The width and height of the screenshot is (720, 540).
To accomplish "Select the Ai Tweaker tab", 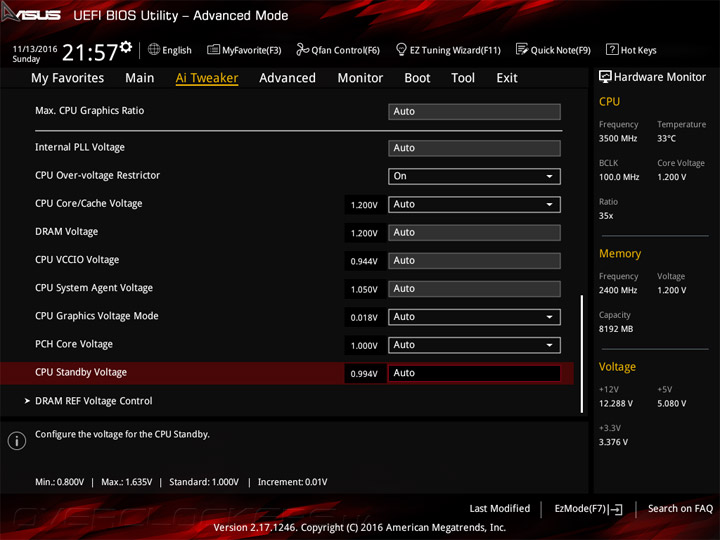I will (207, 78).
